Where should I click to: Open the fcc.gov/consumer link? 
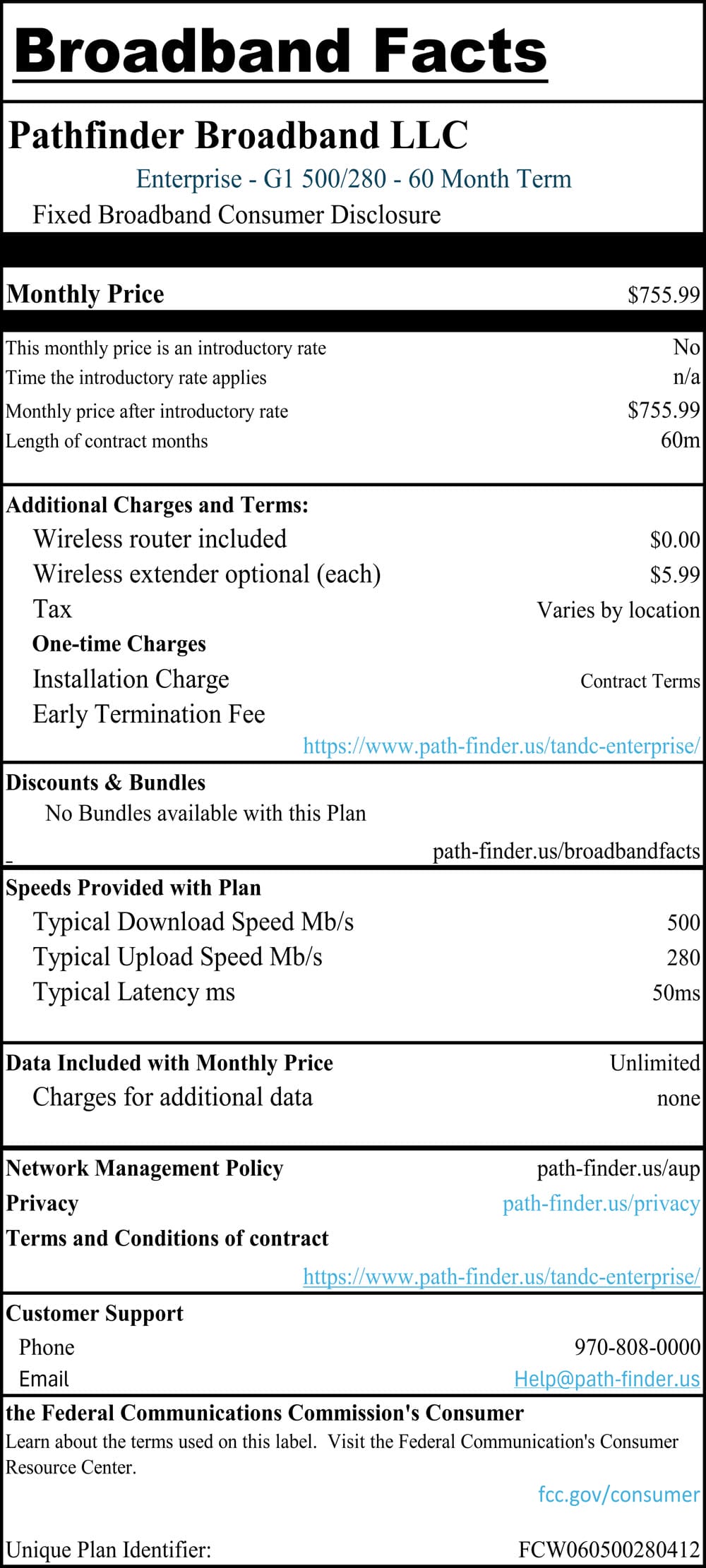618,1494
